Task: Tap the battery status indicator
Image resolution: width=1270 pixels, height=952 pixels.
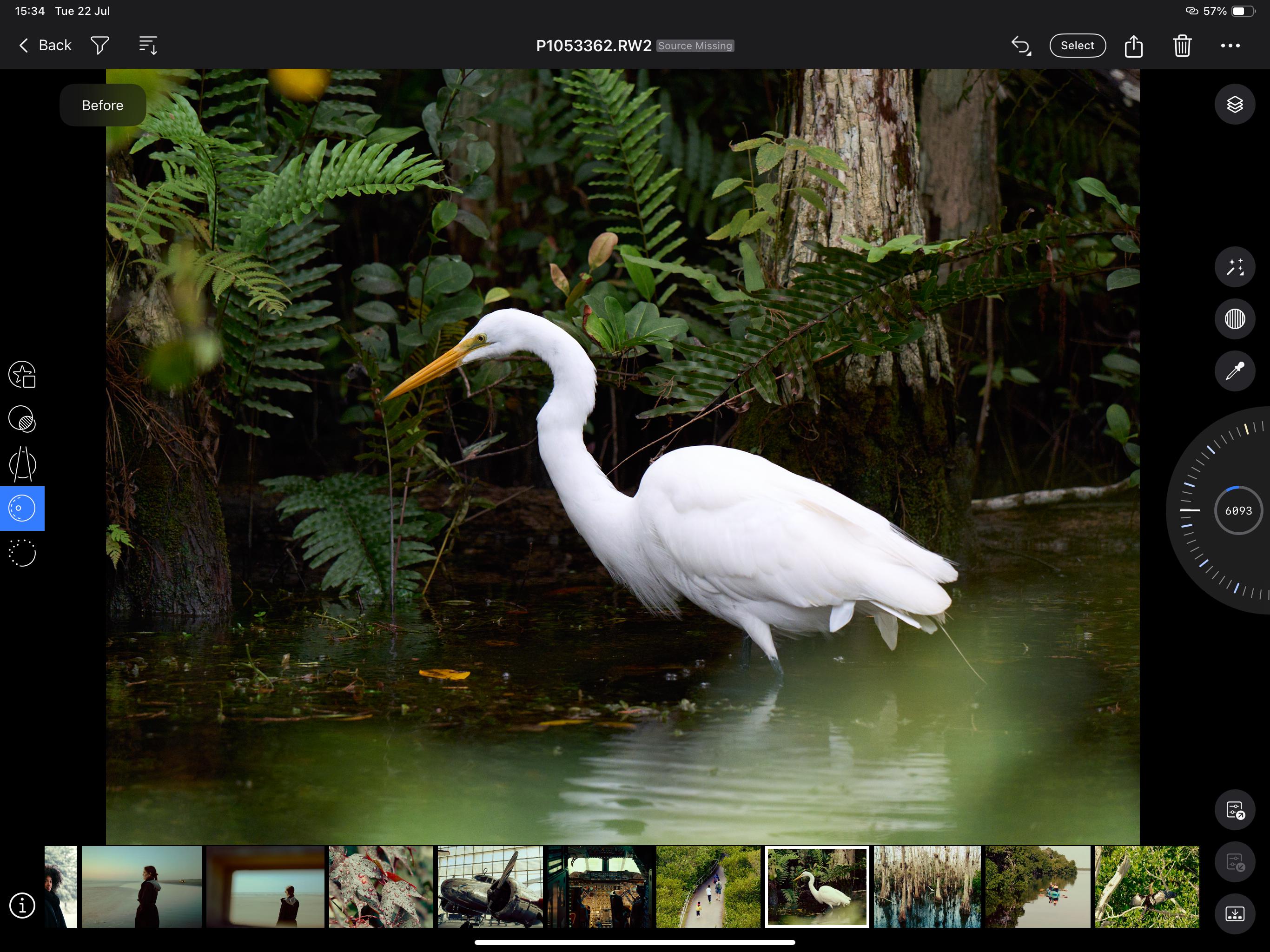Action: click(x=1243, y=11)
